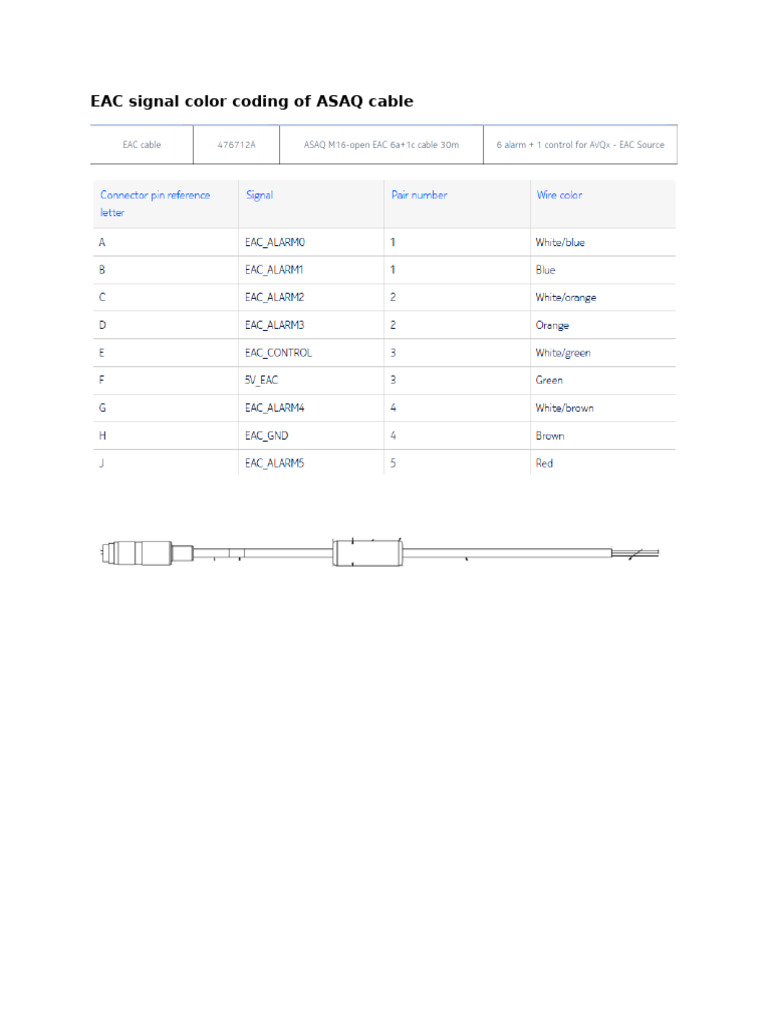This screenshot has height=1024, width=768.
Task: Click the '6 alarm + 1 control' description cell
Action: 580,145
